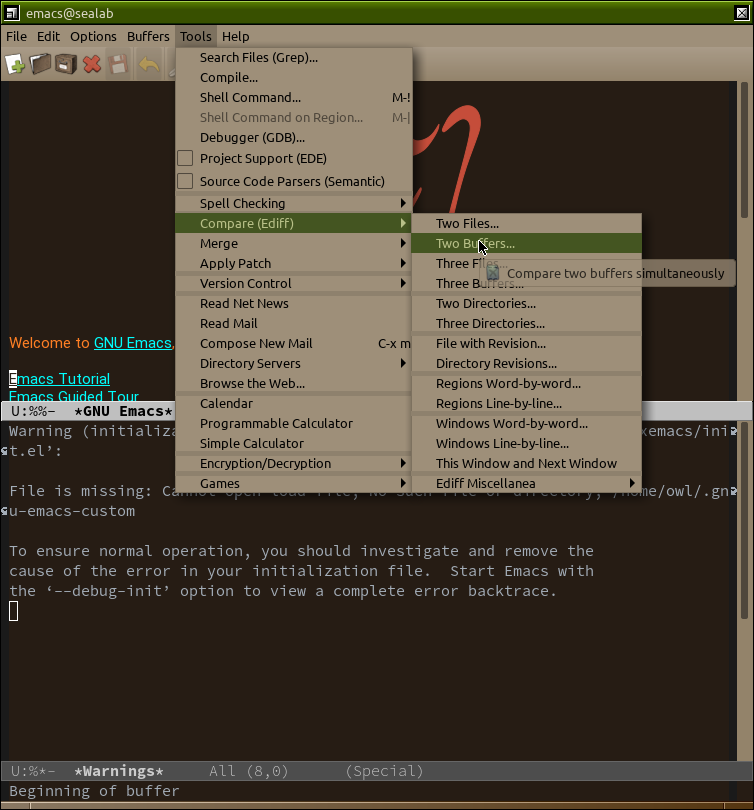Viewport: 754px width, 810px height.
Task: Toggle the Source Code Parsers (Semantic) checkbox
Action: tap(185, 181)
